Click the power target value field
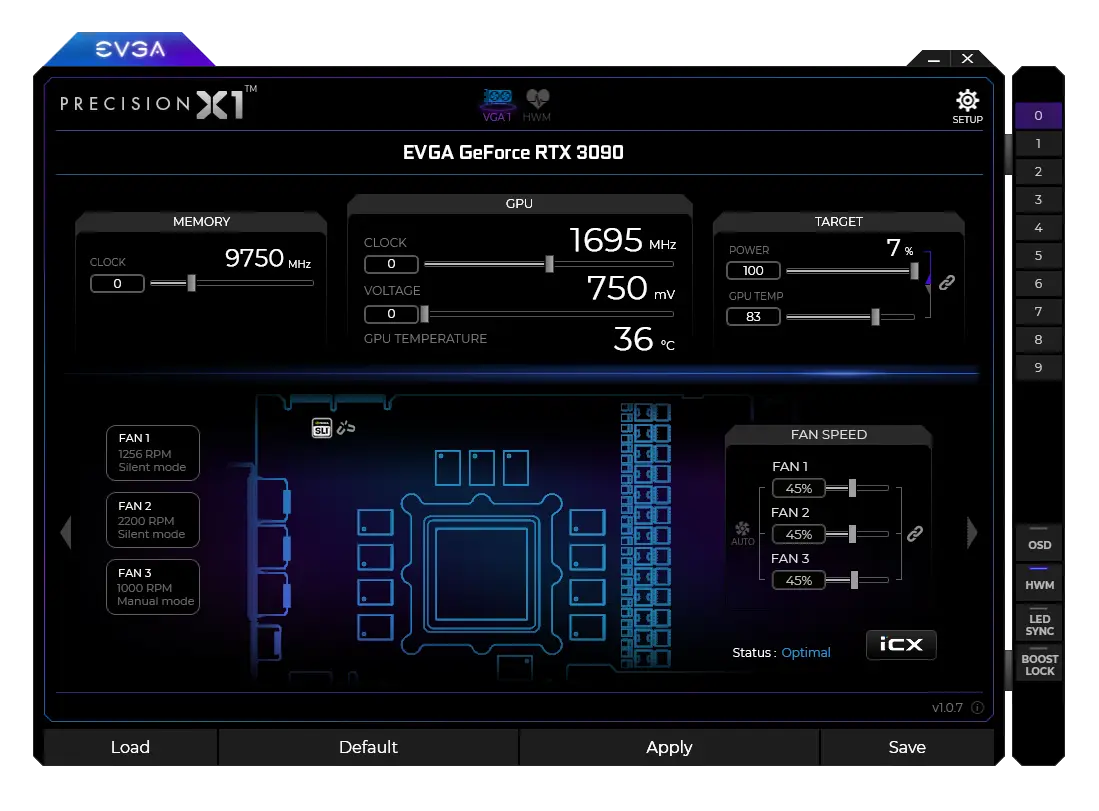Image resolution: width=1099 pixels, height=811 pixels. pyautogui.click(x=753, y=271)
